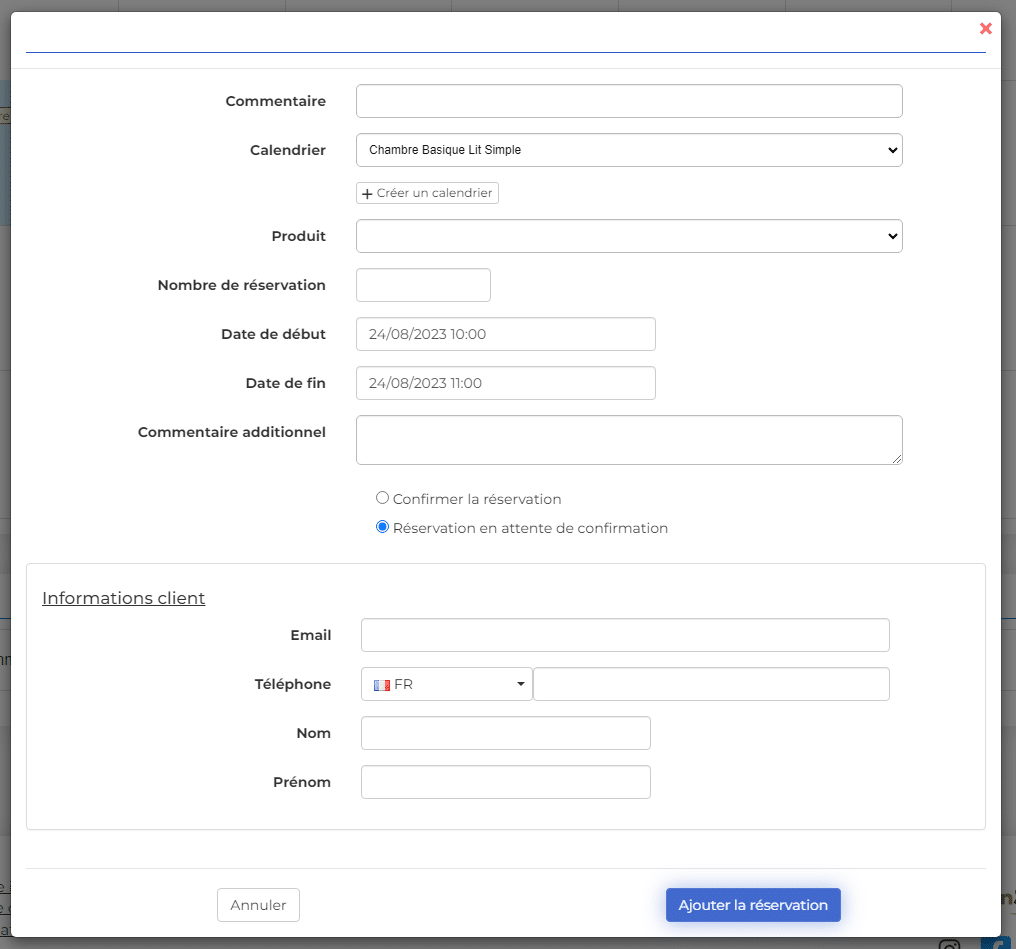Select Confirmer la réservation radio button
The image size is (1016, 949).
point(382,498)
